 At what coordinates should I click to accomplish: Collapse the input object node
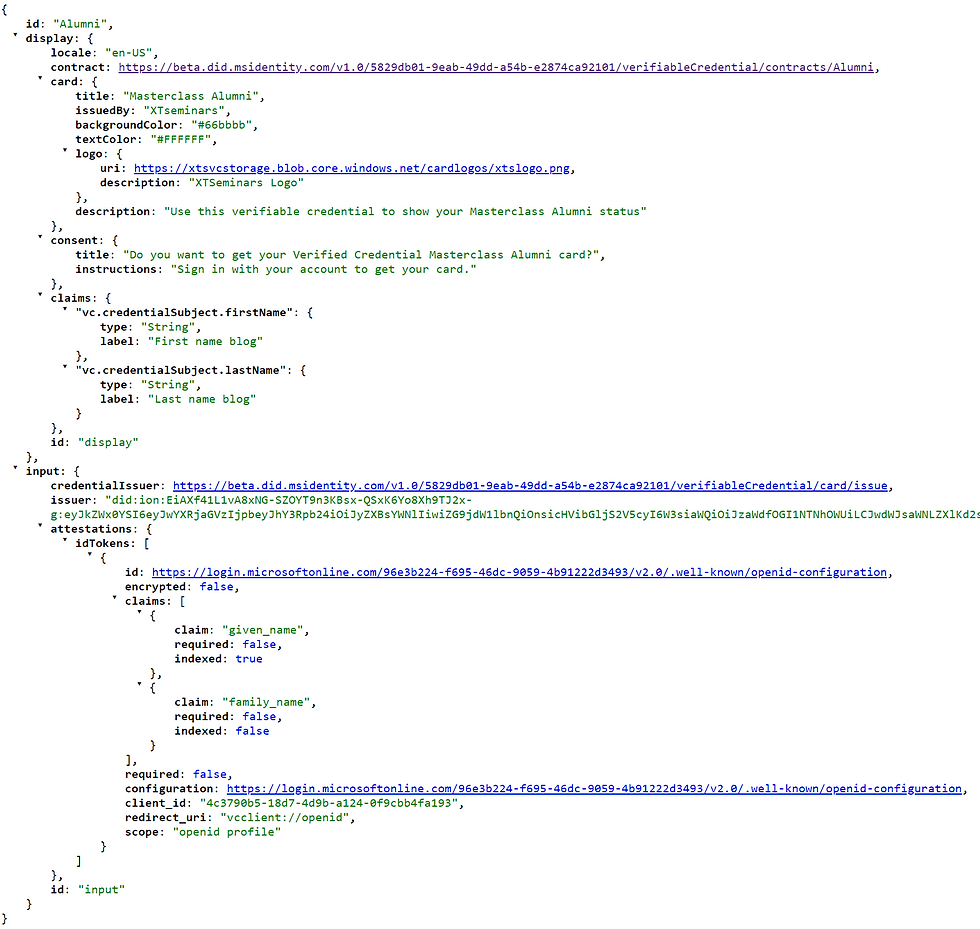pos(16,468)
